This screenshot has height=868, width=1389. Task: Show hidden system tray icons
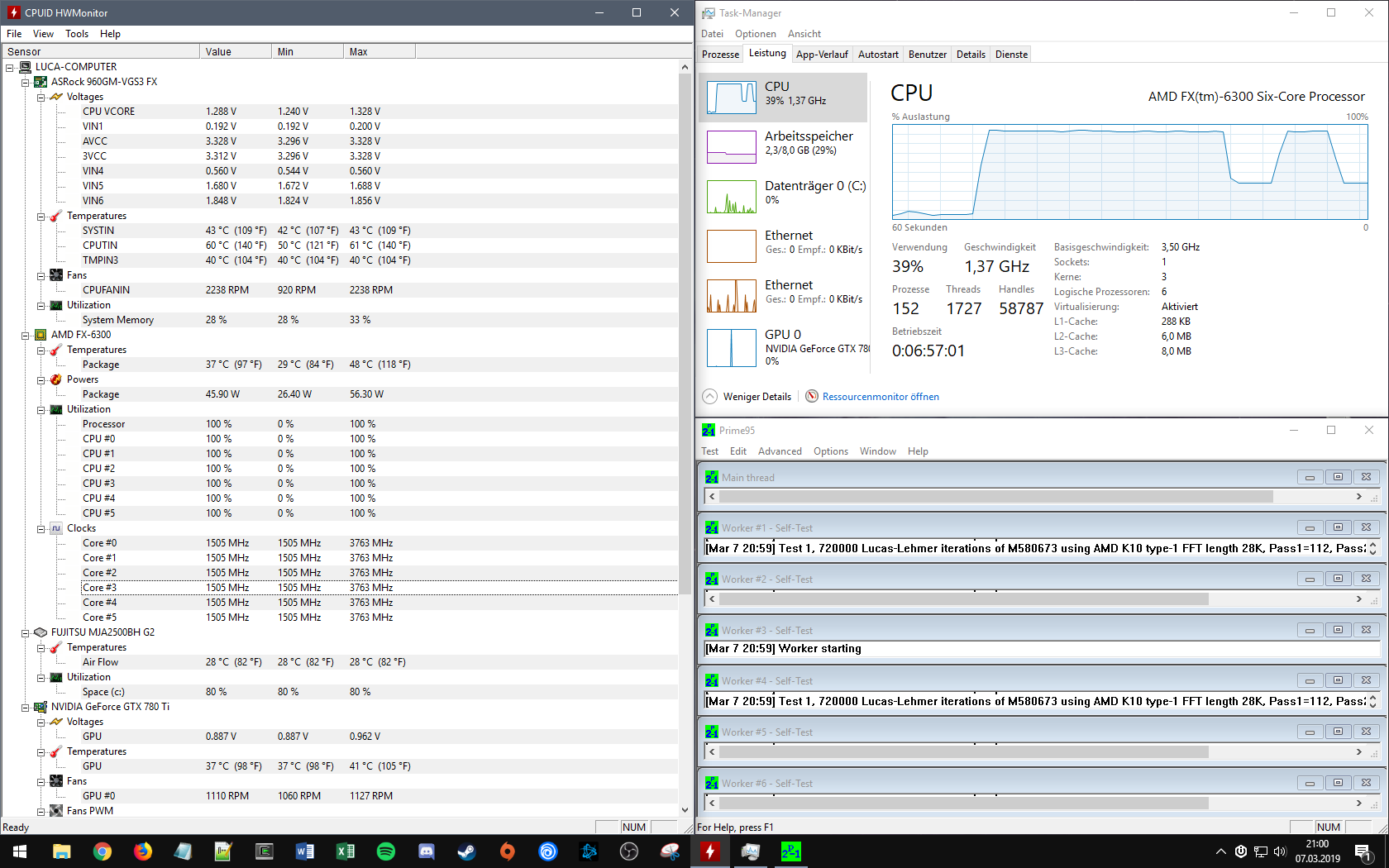(x=1220, y=851)
